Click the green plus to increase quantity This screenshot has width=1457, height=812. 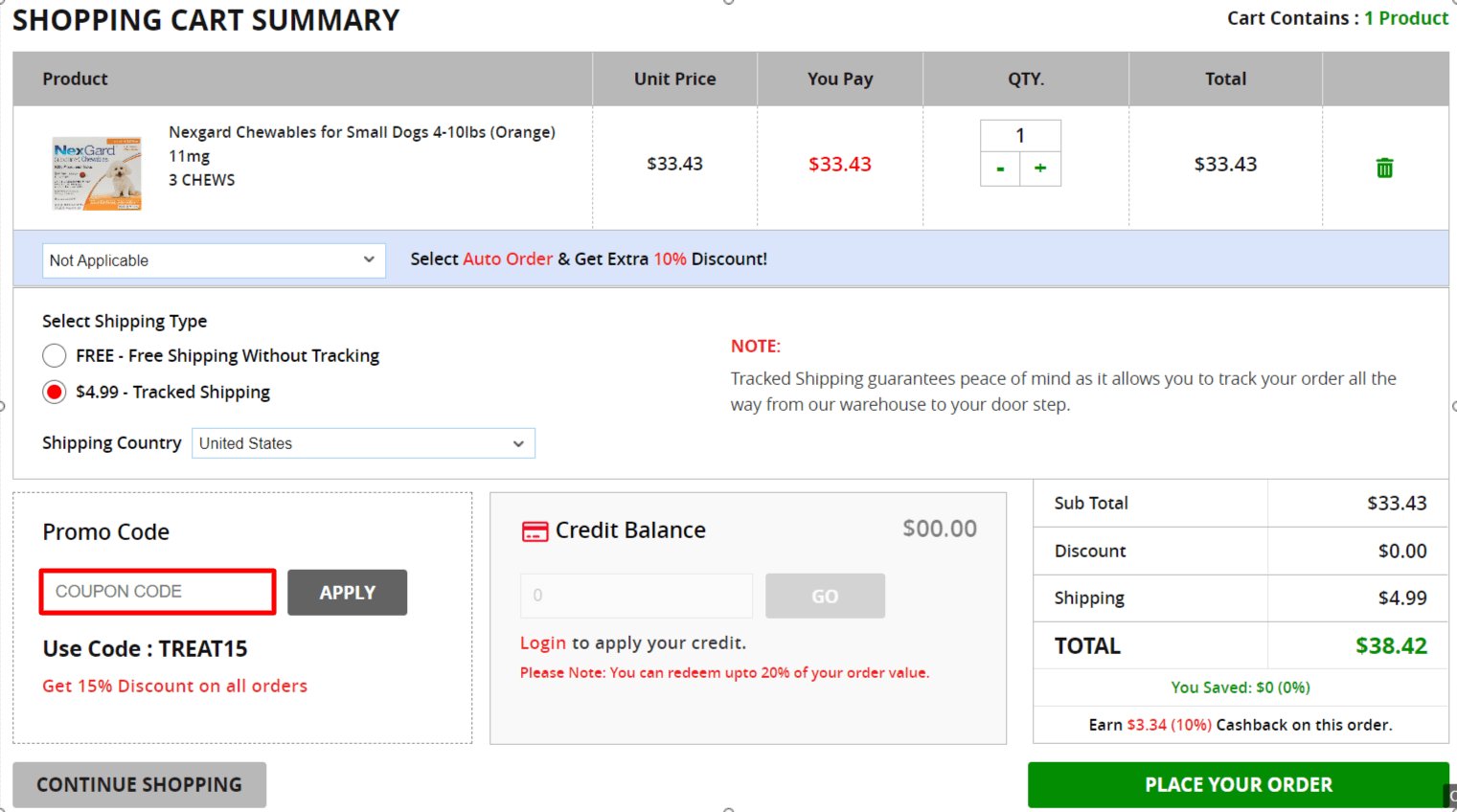pos(1040,169)
